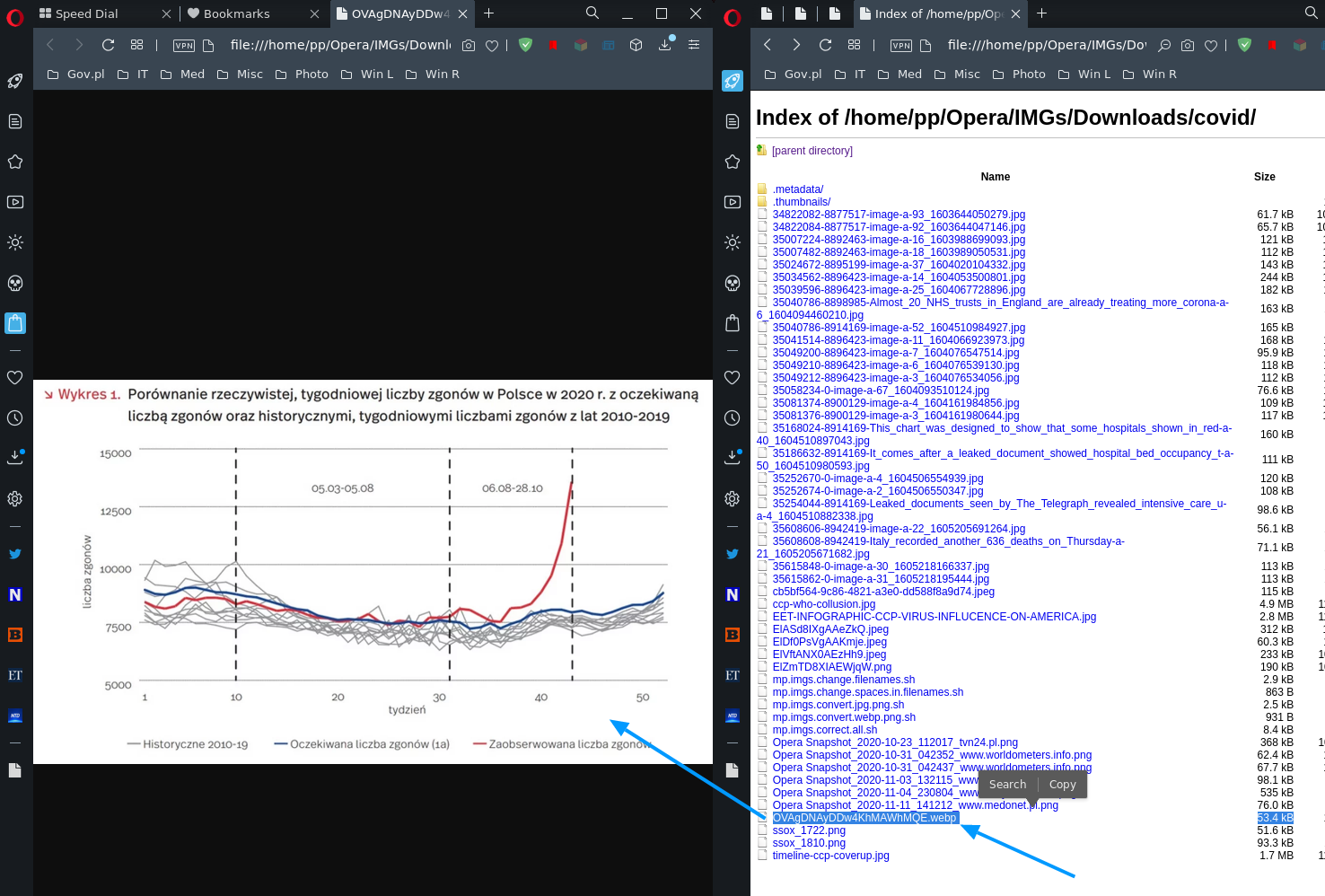The image size is (1325, 896).
Task: Choose Copy in selection popup
Action: [x=1063, y=785]
